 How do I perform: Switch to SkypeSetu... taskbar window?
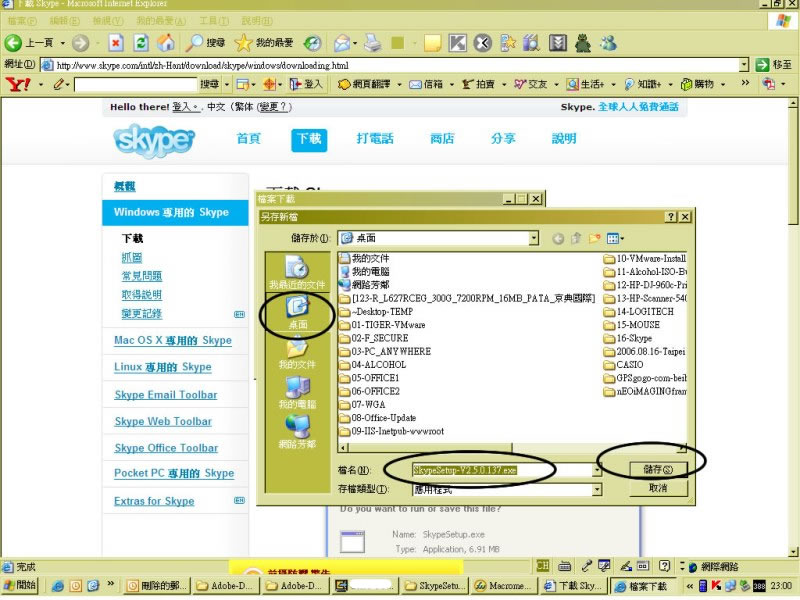point(435,586)
